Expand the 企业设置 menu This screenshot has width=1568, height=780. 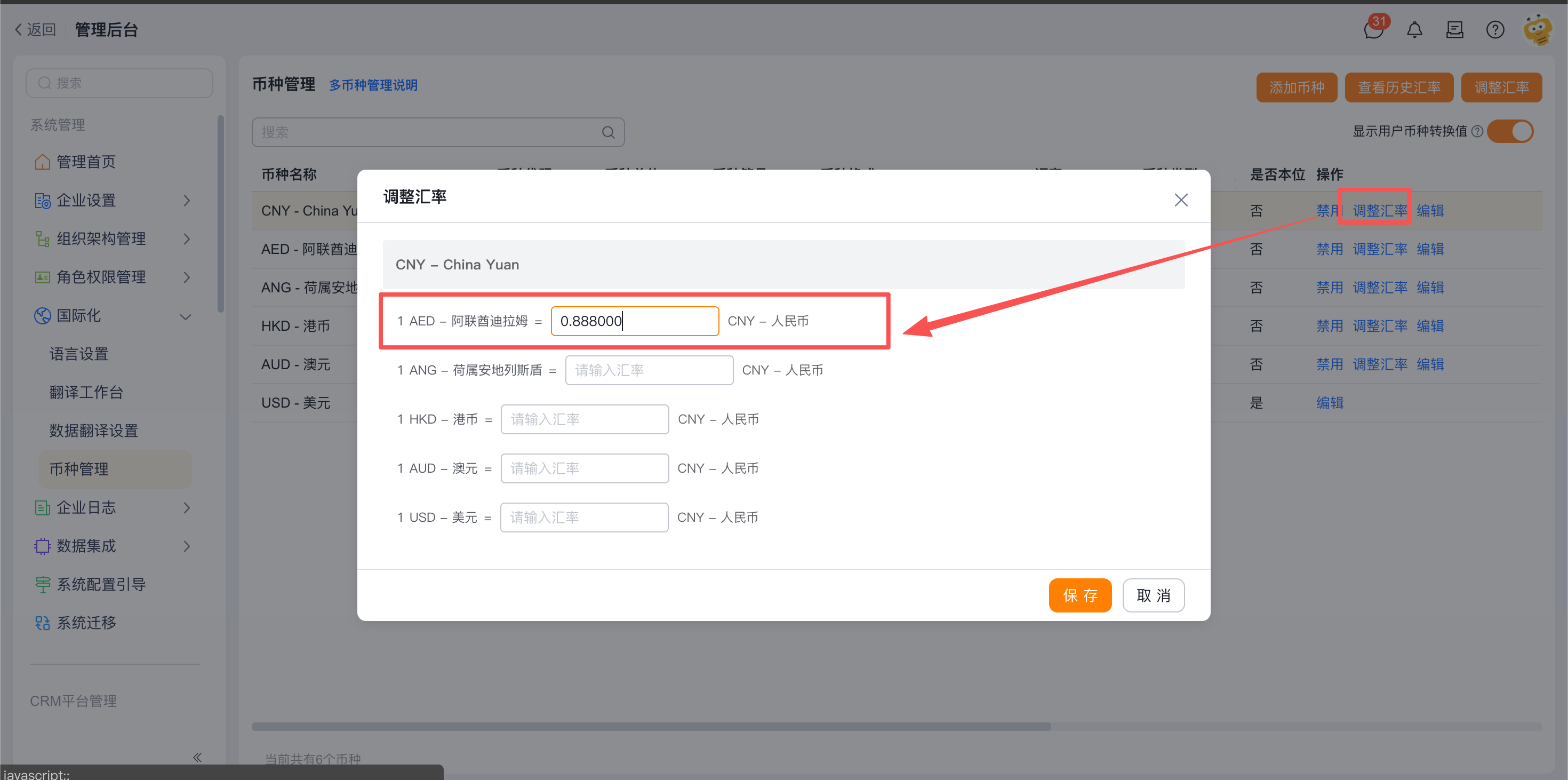113,200
